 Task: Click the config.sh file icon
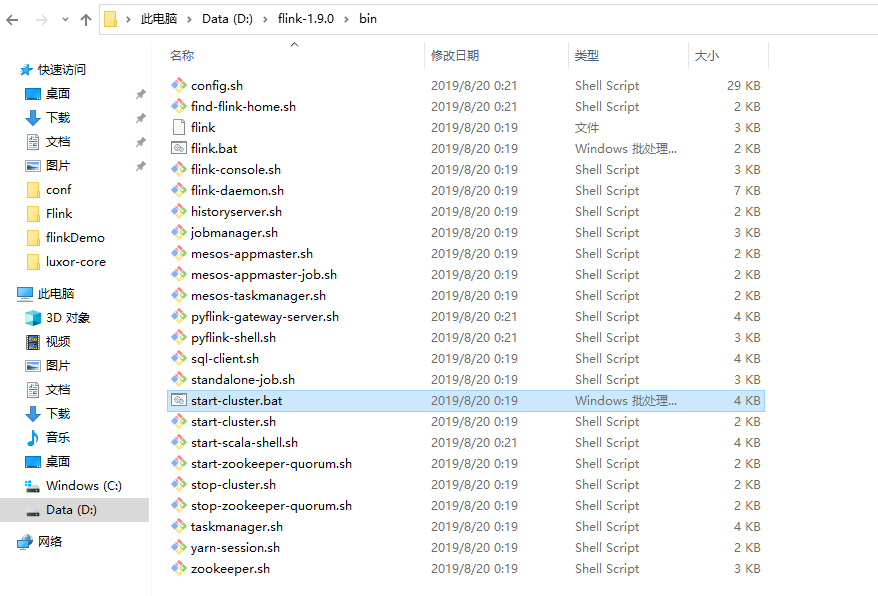[x=179, y=85]
